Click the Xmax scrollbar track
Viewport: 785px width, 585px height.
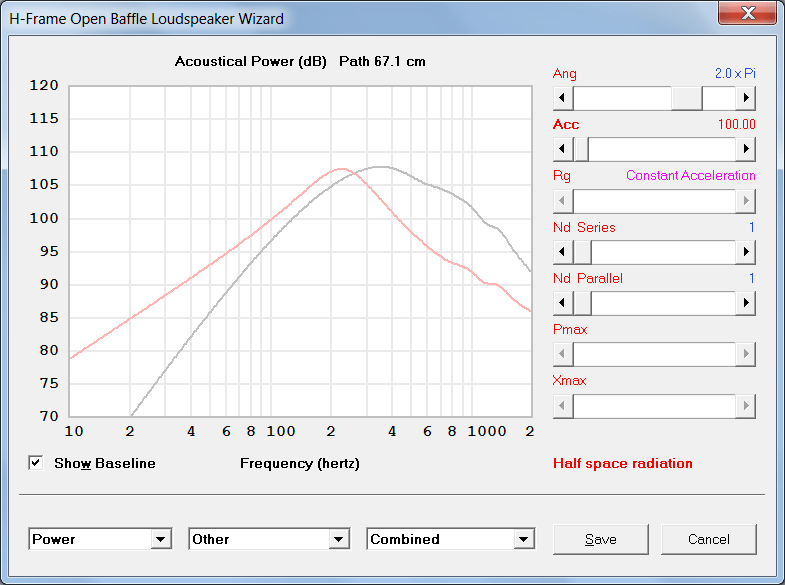(x=654, y=406)
